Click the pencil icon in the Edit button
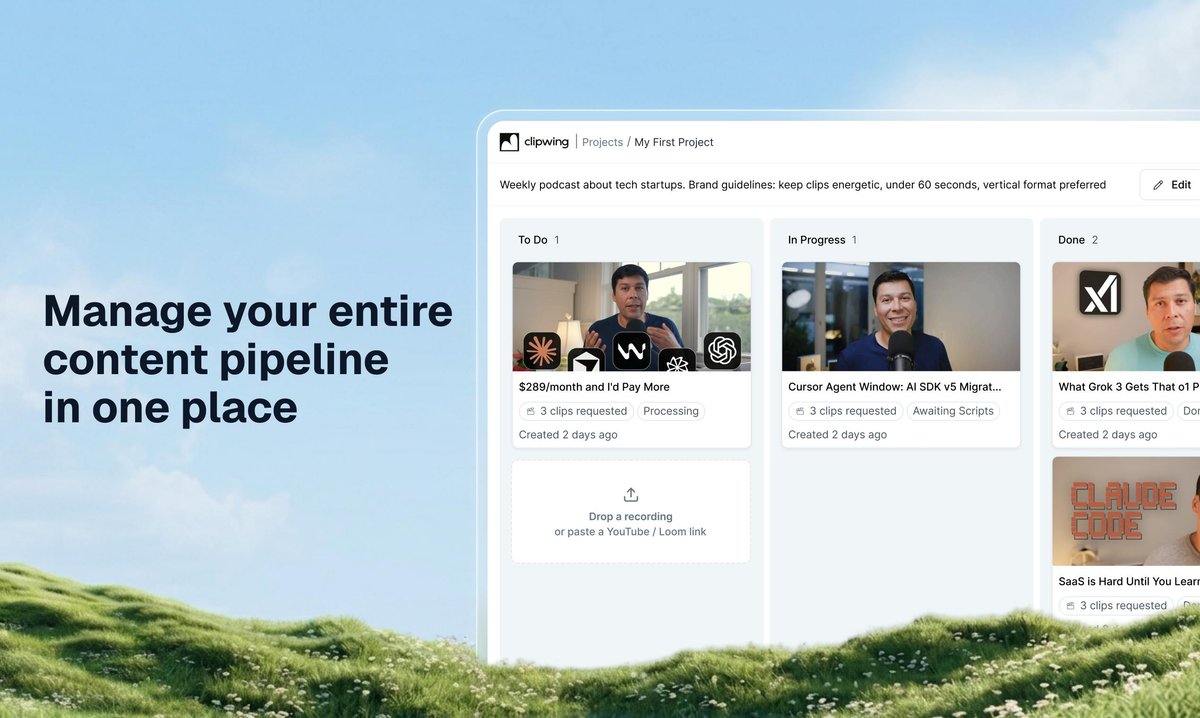The image size is (1200, 718). pyautogui.click(x=1158, y=185)
